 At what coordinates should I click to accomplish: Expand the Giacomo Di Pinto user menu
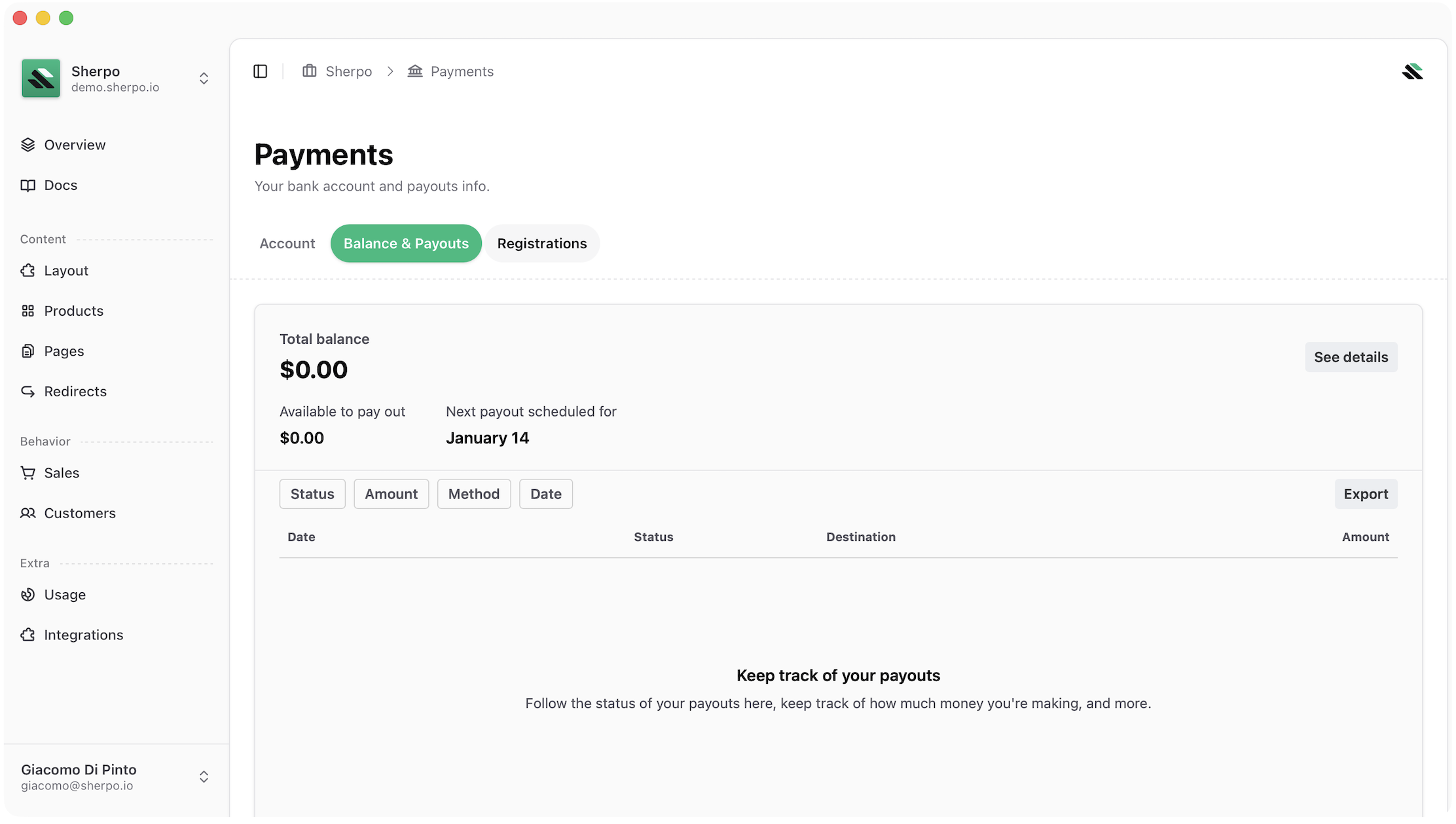(204, 777)
